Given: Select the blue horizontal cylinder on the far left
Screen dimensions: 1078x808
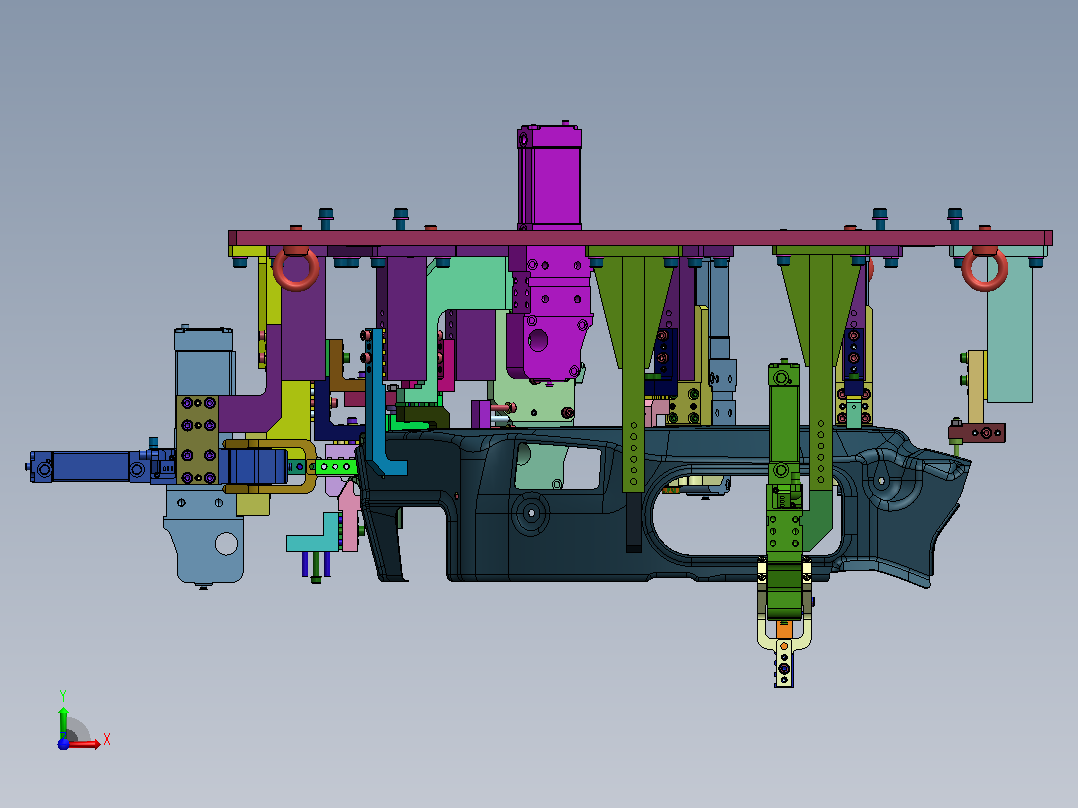Looking at the screenshot, I should 89,466.
